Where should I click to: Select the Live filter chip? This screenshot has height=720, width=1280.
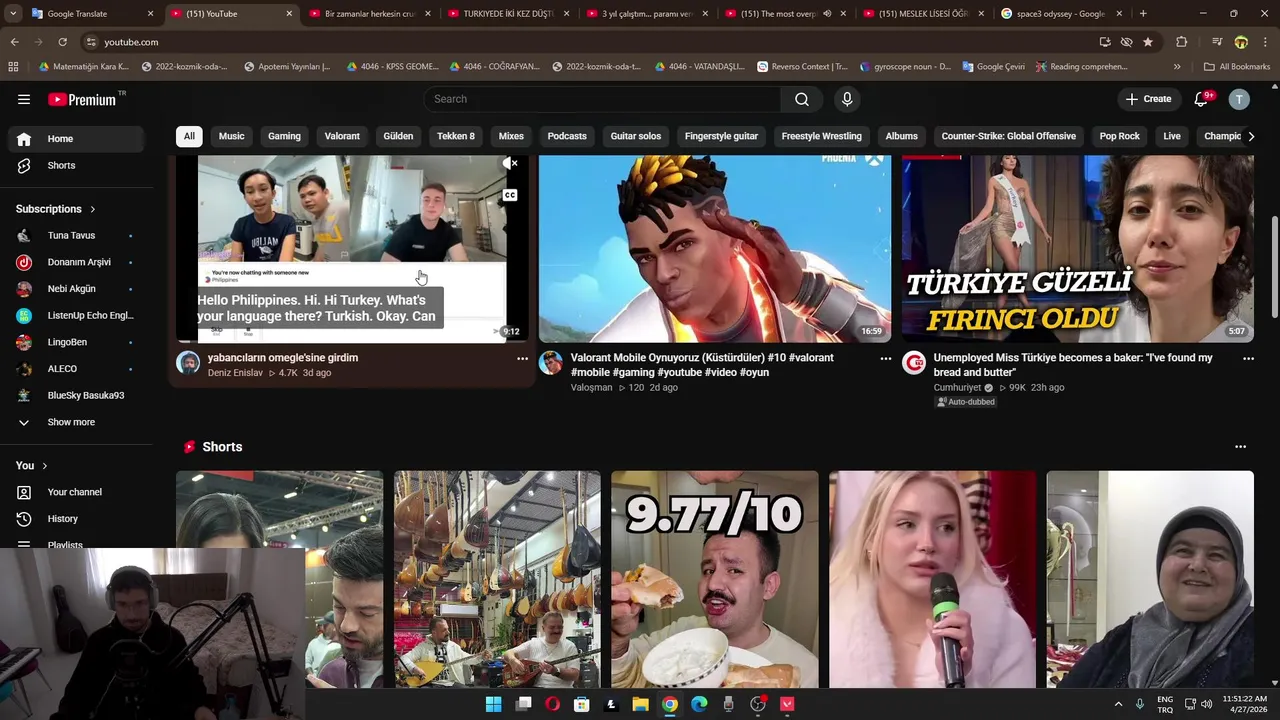(1172, 136)
